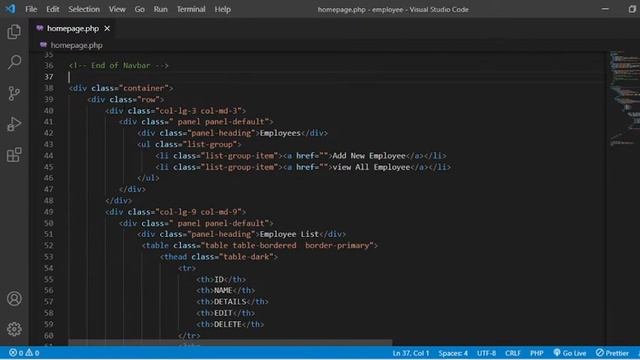The image size is (640, 360).
Task: Click the 'ID' header text on line 55
Action: (219, 279)
